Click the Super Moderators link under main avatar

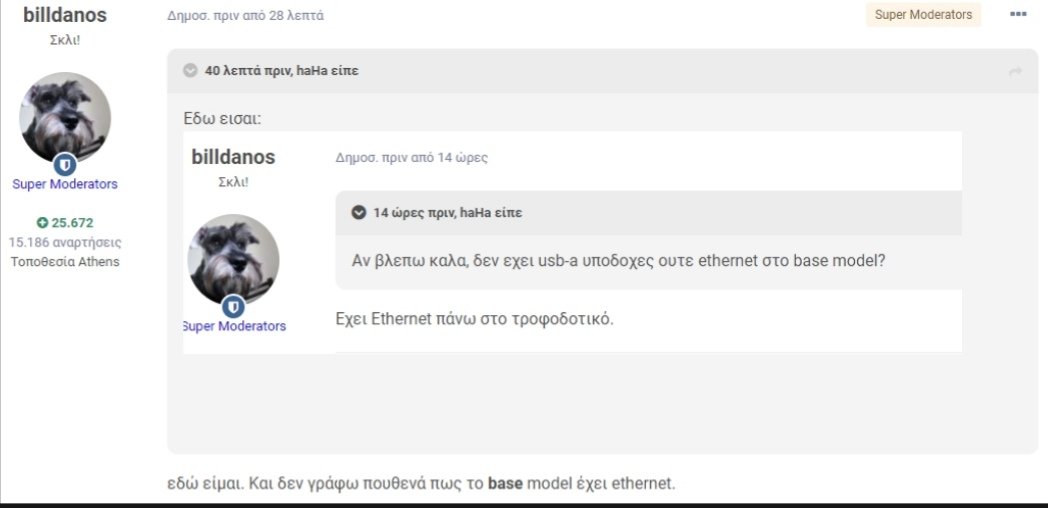point(65,184)
